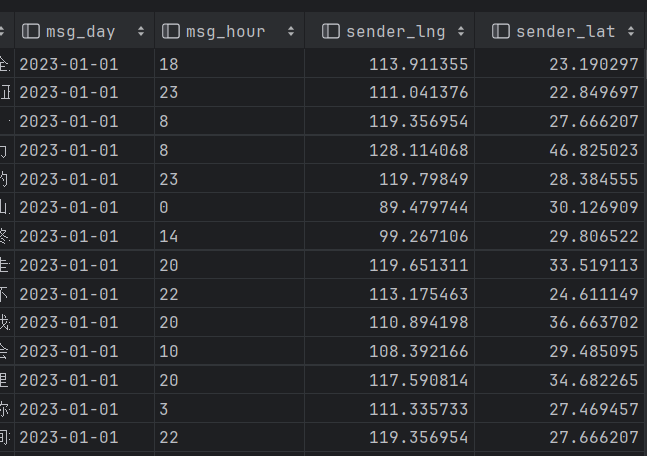Select msg_hour cell with value 0
This screenshot has width=647, height=456.
pos(229,207)
